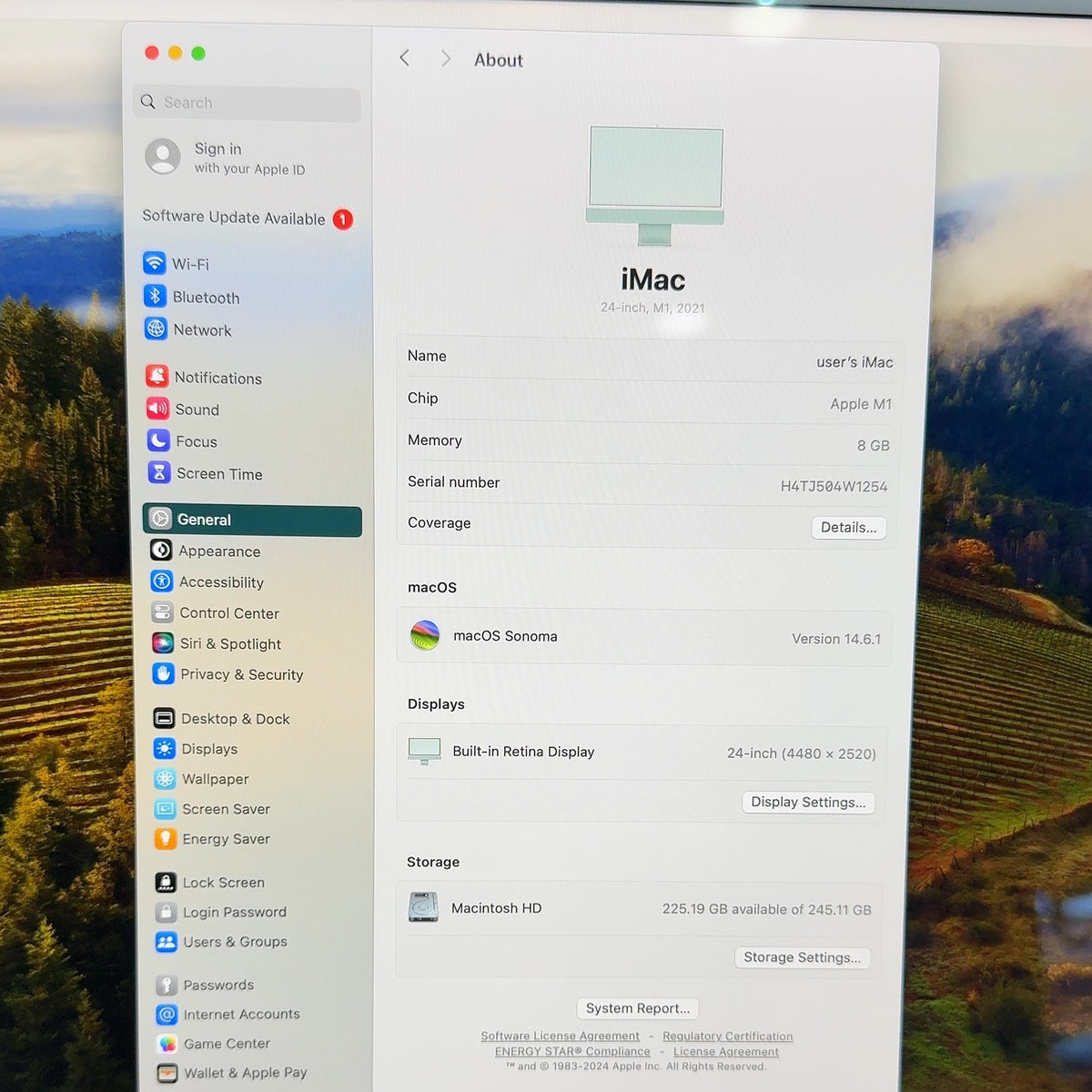Select the Lock Screen icon
Image resolution: width=1092 pixels, height=1092 pixels.
click(166, 882)
